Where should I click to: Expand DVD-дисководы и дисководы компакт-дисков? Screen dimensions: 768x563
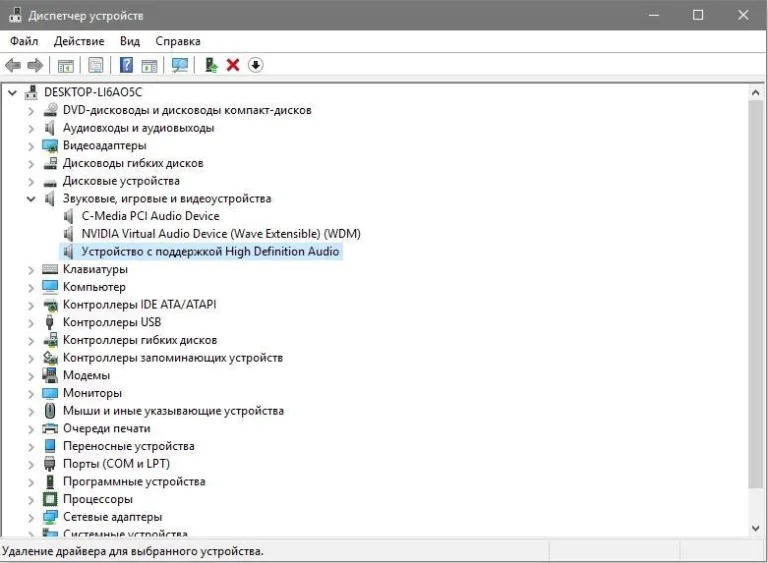pos(31,111)
